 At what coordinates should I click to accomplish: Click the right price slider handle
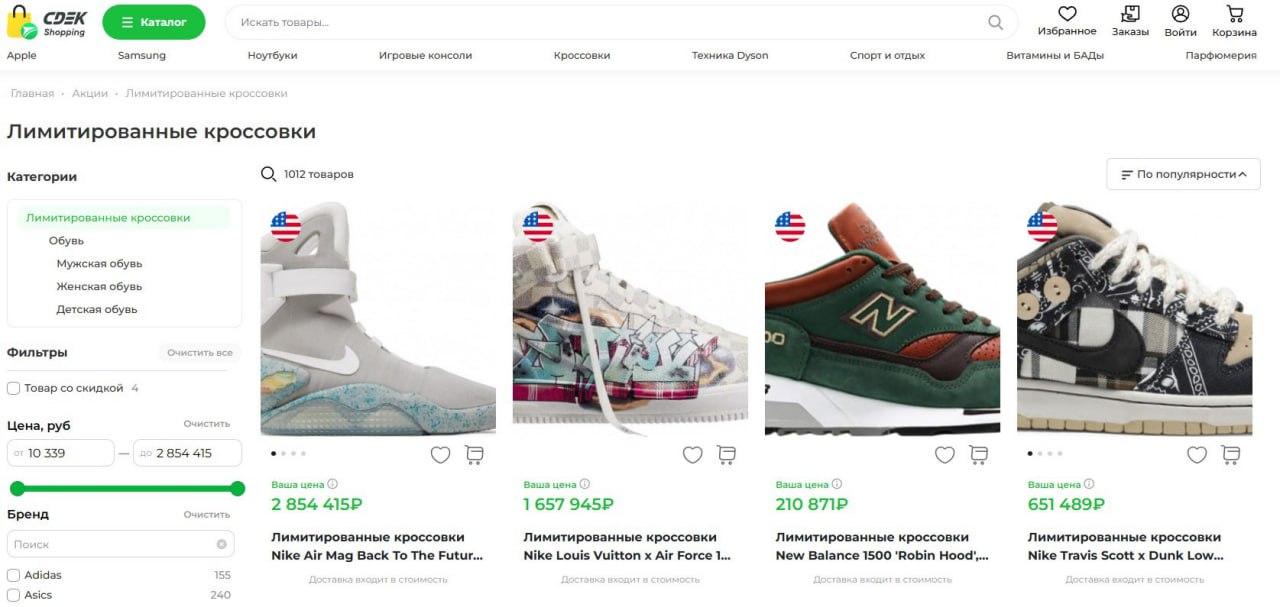tap(237, 489)
